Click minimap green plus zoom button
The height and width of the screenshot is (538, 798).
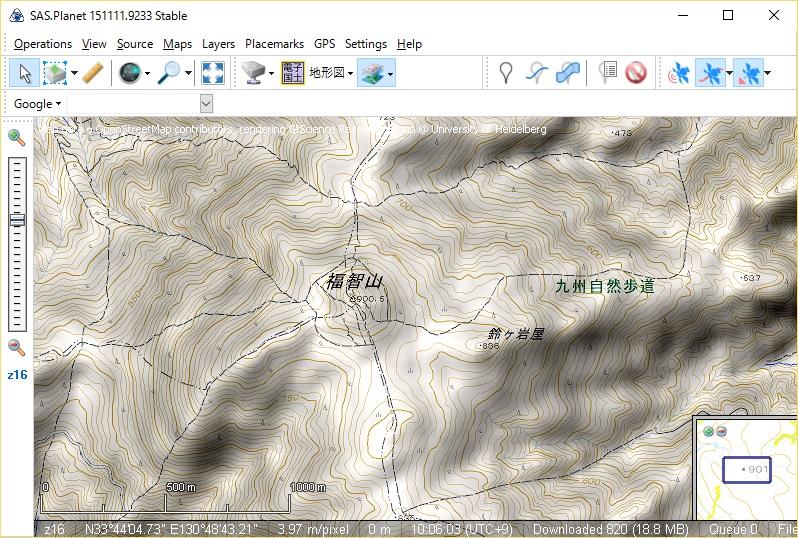coord(708,432)
